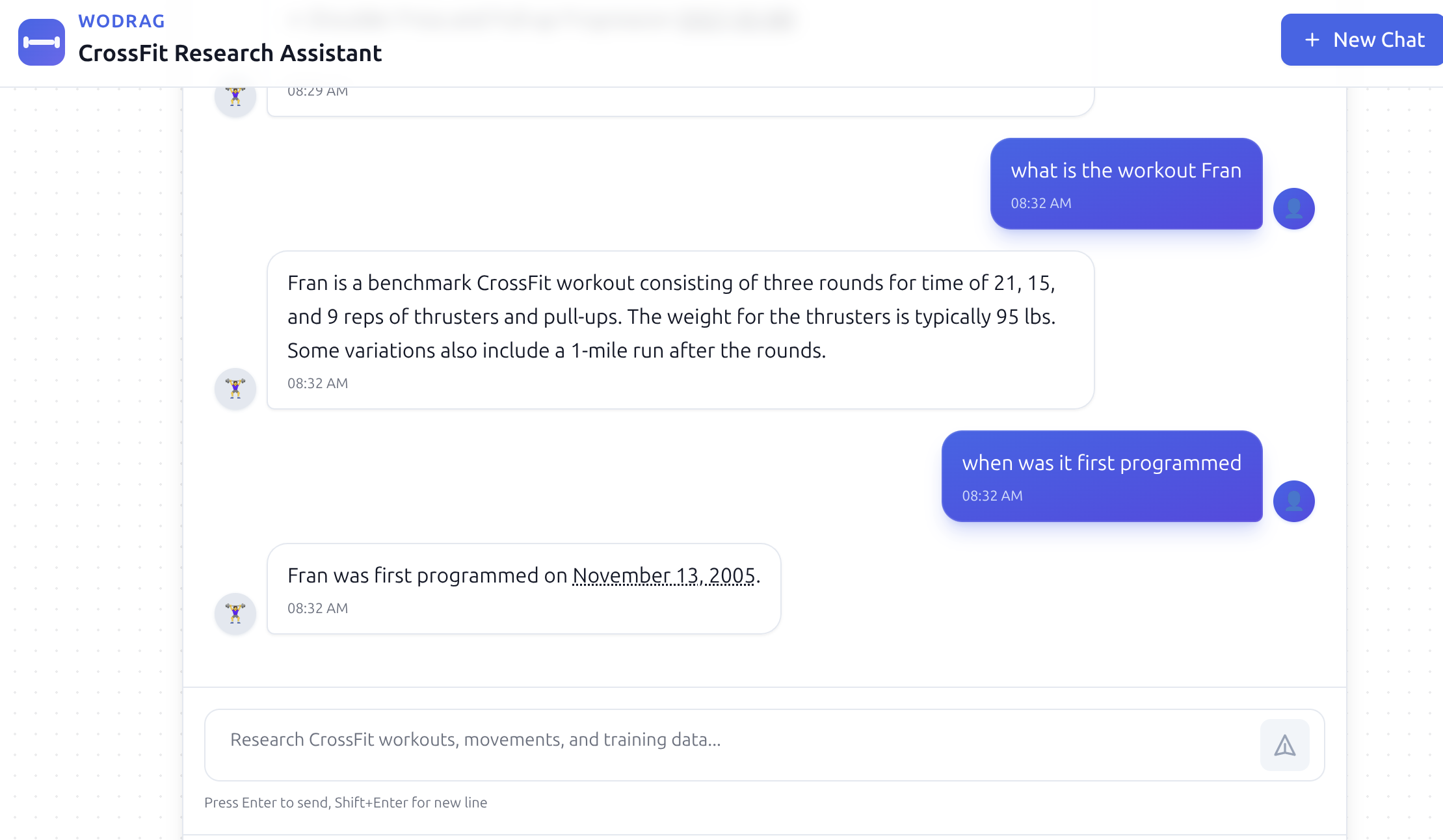1443x840 pixels.
Task: Click the 'Fran was first programmed' reply bubble
Action: pyautogui.click(x=524, y=589)
